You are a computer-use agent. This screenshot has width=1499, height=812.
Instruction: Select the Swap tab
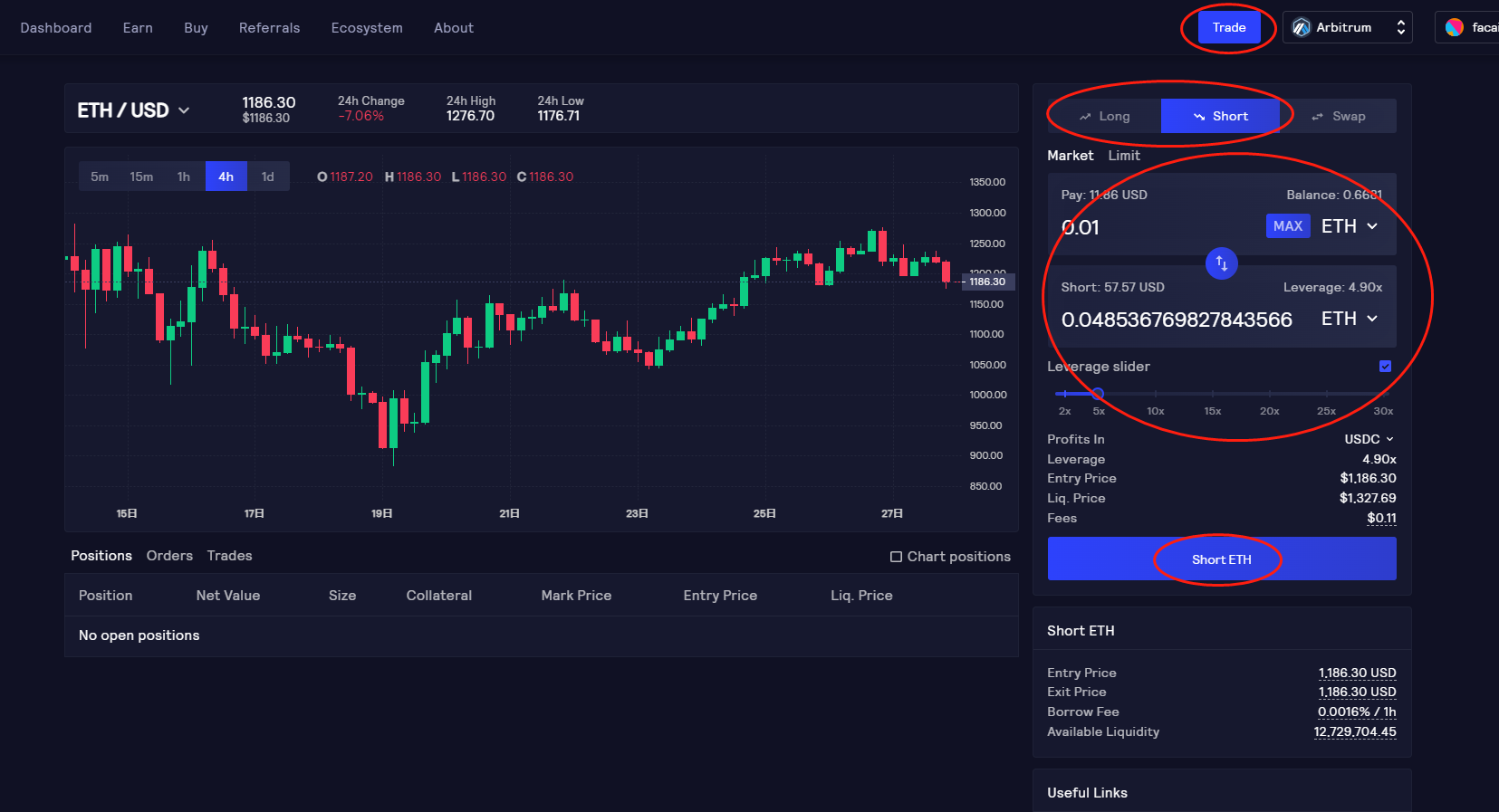1338,117
